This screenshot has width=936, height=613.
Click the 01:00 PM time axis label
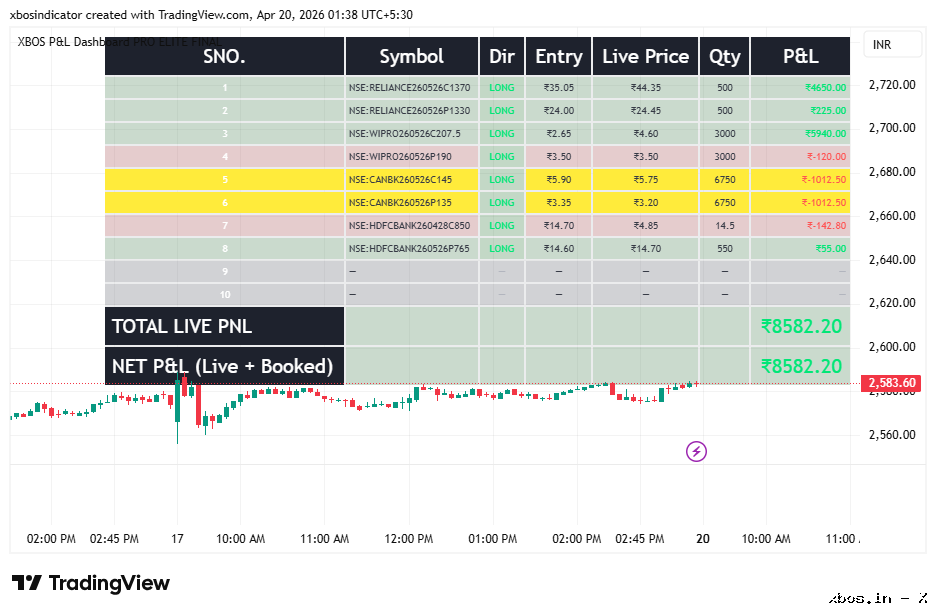(492, 539)
